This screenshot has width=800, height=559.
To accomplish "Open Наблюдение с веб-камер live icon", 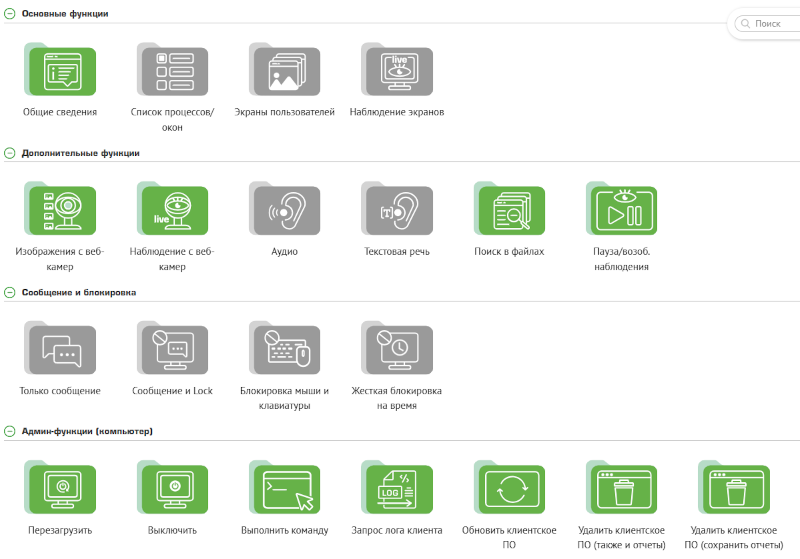I will click(172, 210).
